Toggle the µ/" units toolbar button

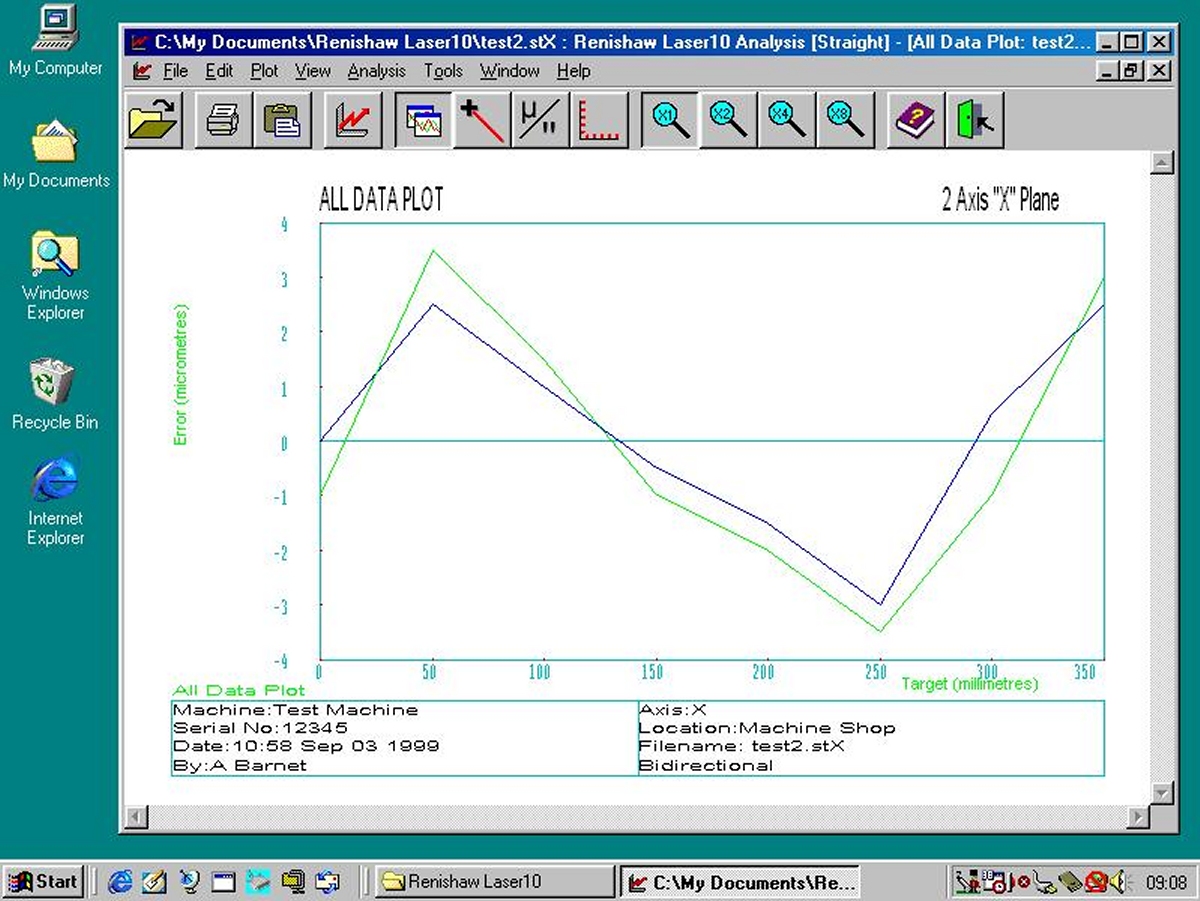point(540,120)
